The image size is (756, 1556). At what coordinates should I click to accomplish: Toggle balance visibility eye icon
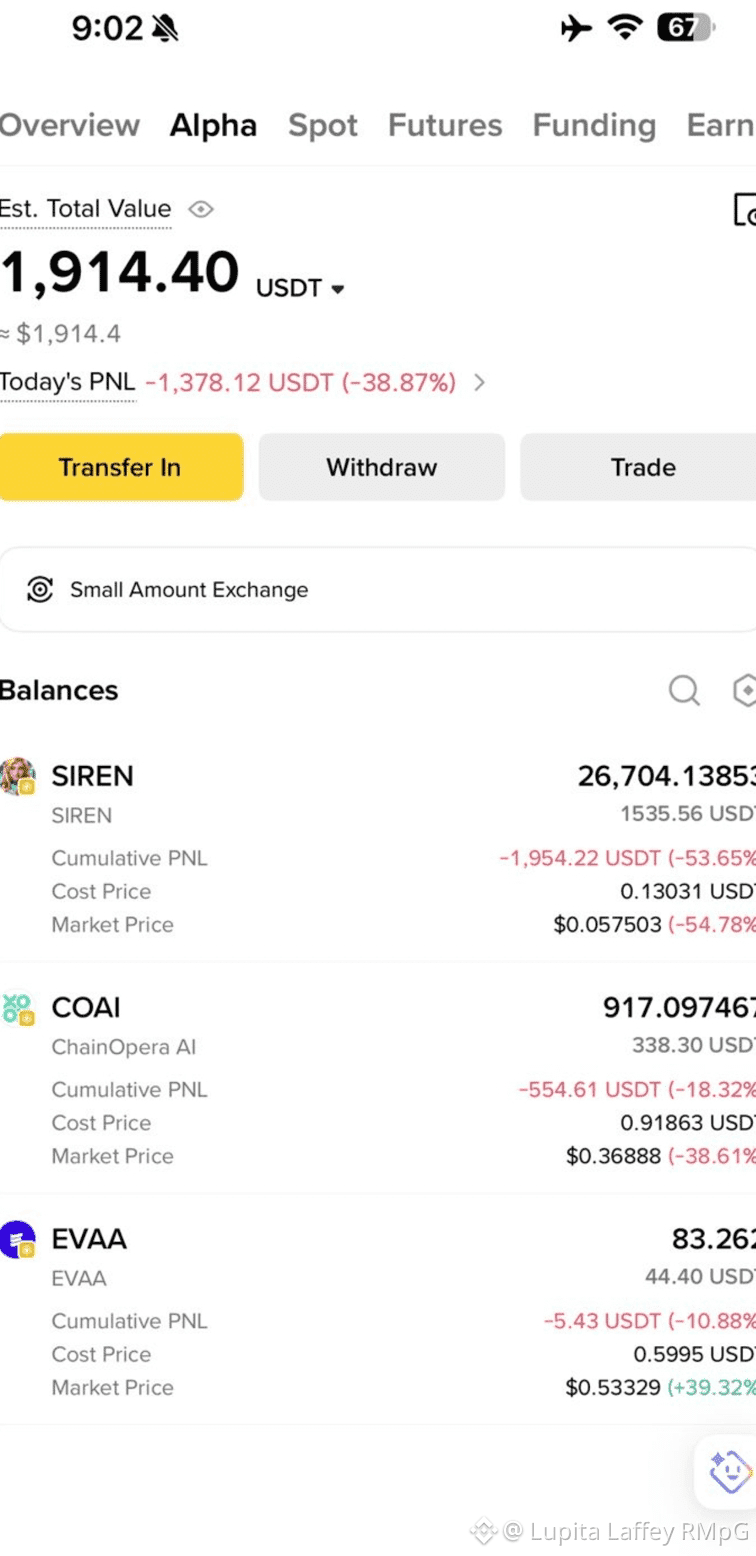click(201, 209)
